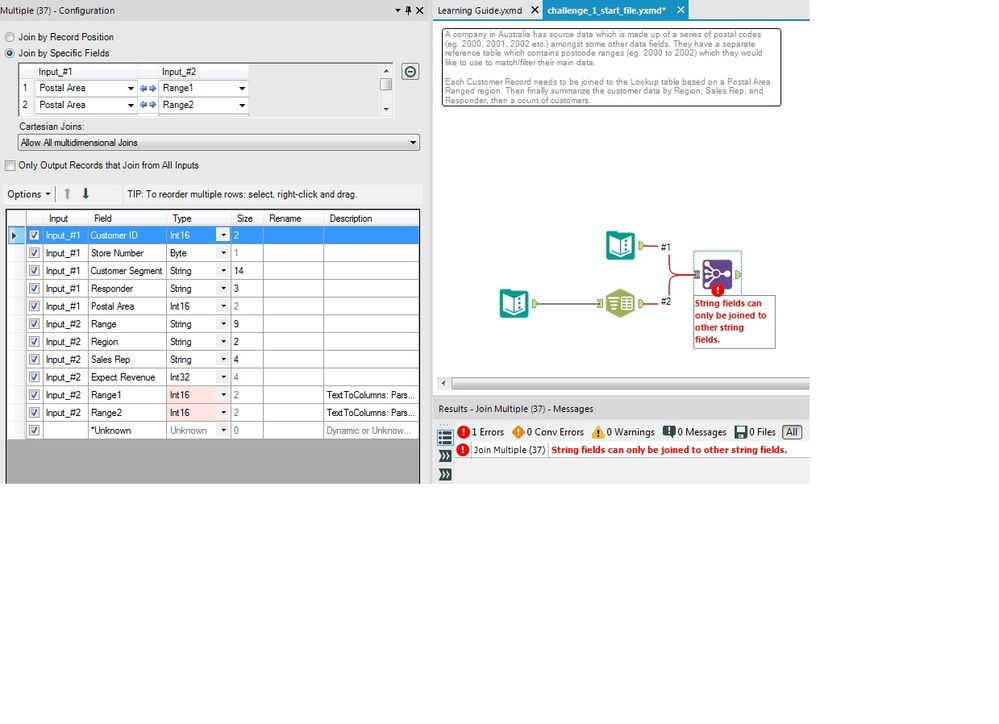The image size is (999, 724).
Task: Click the Join Multiple error icon in results
Action: (463, 450)
